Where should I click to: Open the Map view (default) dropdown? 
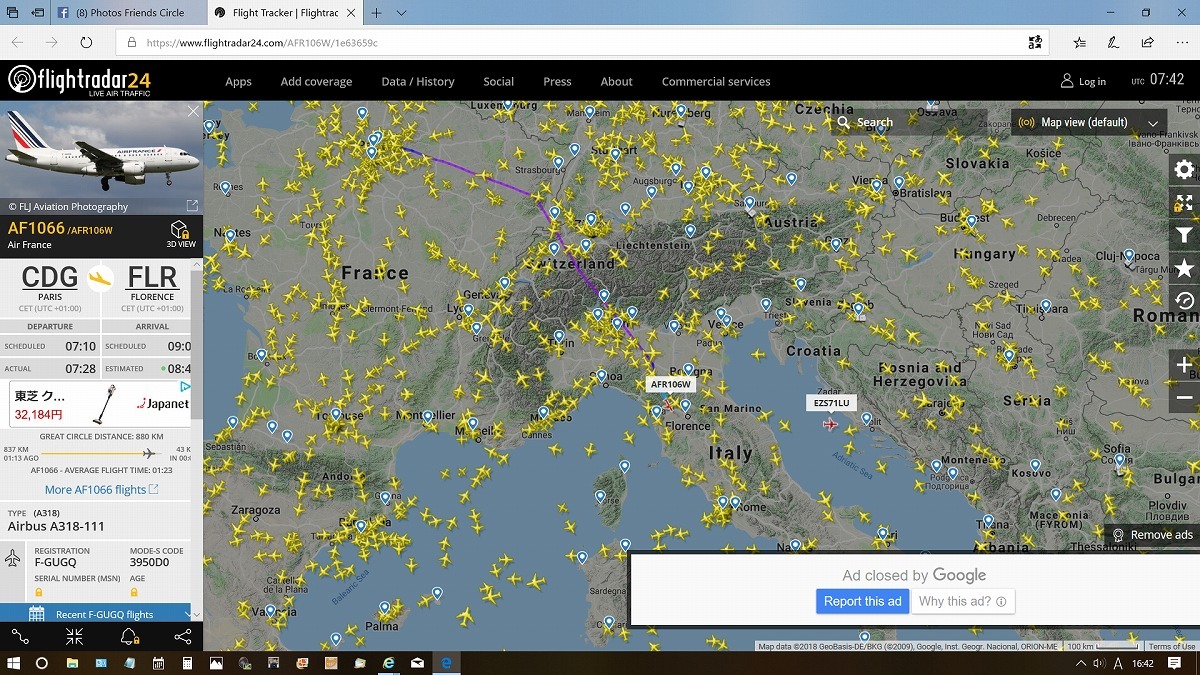pyautogui.click(x=1088, y=122)
